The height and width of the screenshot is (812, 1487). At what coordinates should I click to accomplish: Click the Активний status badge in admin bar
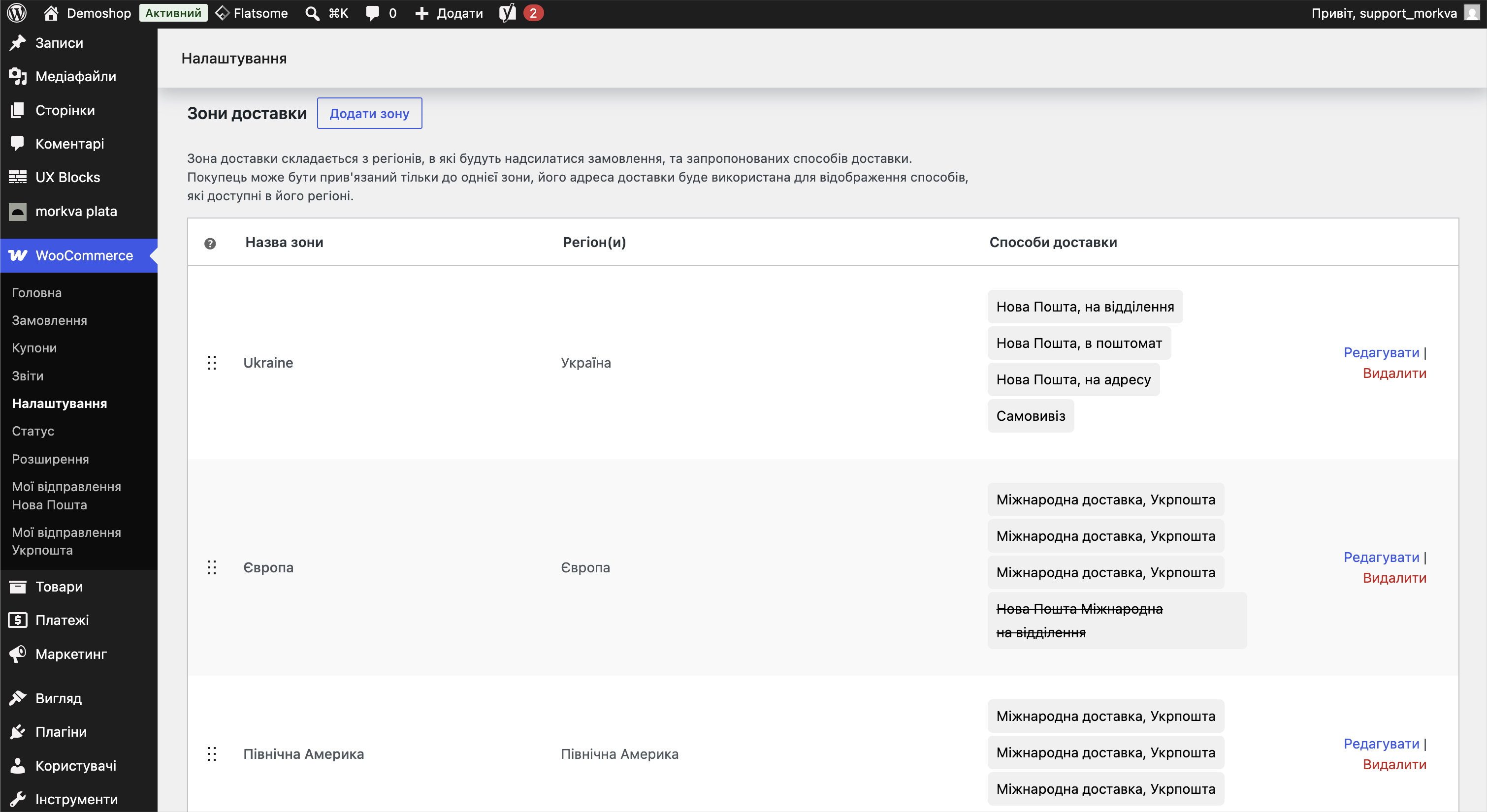tap(173, 13)
